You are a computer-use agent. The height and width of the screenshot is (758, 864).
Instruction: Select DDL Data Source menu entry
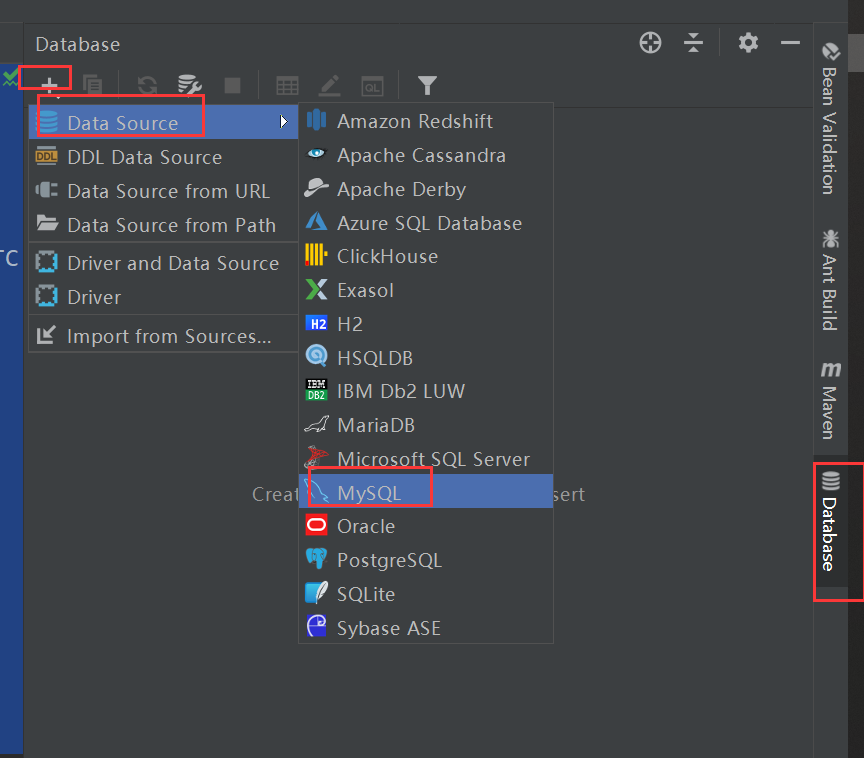(x=163, y=157)
